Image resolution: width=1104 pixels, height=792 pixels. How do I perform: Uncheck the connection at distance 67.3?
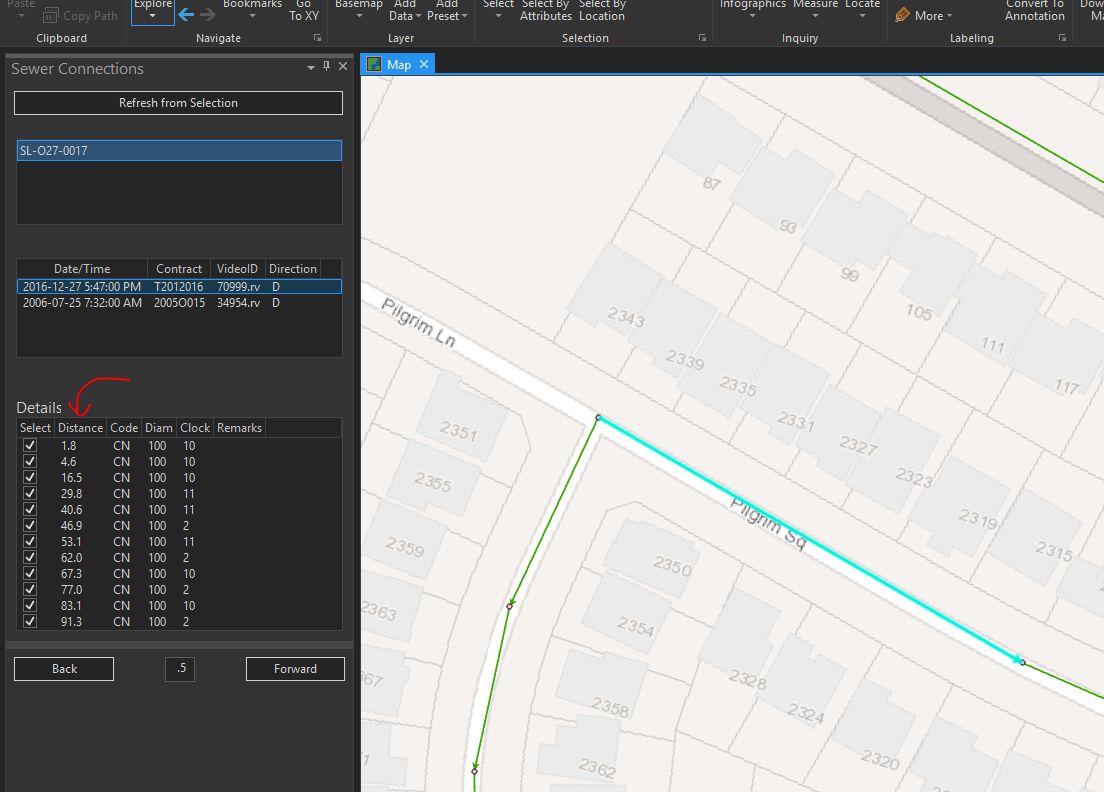(x=30, y=573)
